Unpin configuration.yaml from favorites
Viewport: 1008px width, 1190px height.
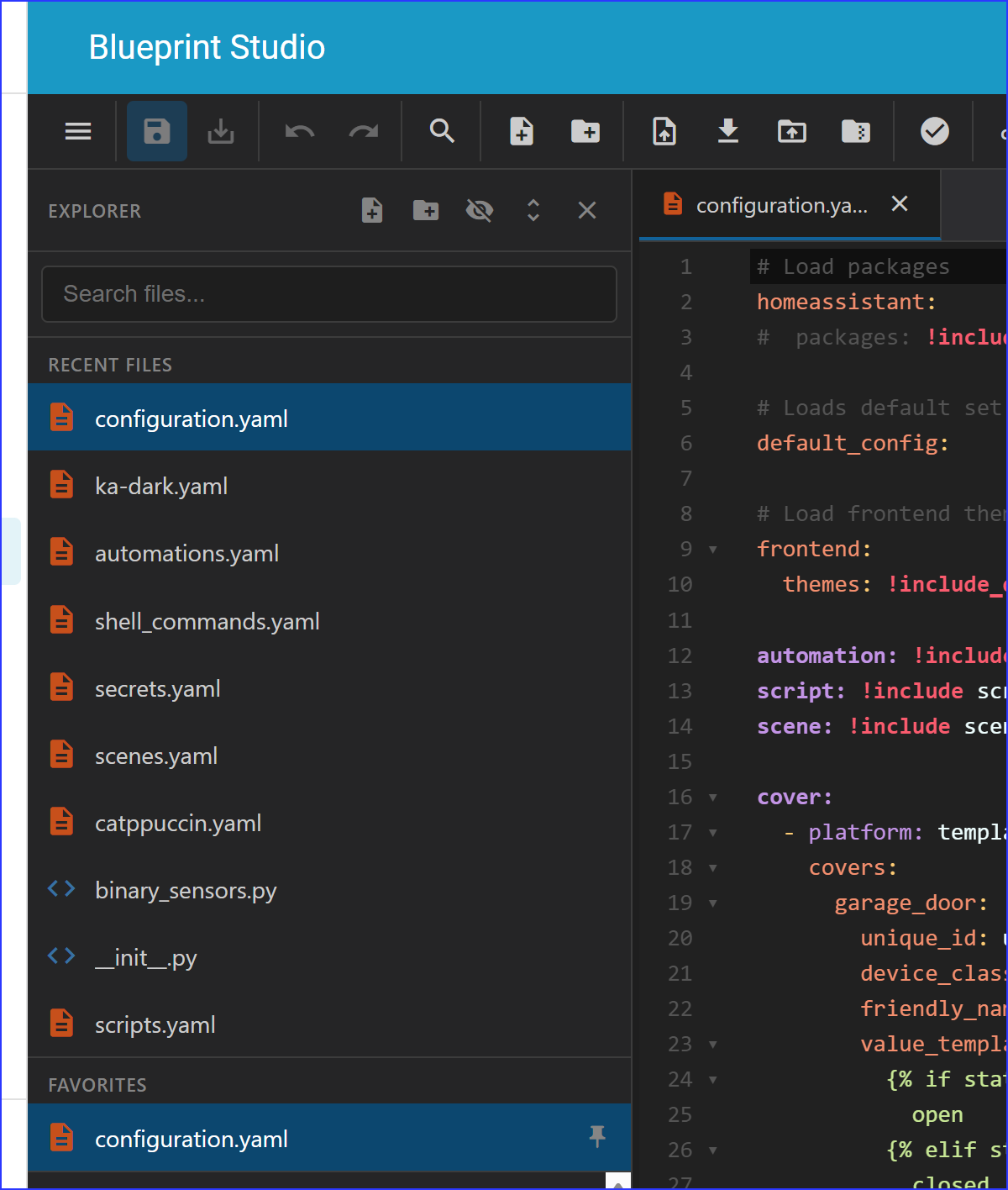coord(597,1136)
